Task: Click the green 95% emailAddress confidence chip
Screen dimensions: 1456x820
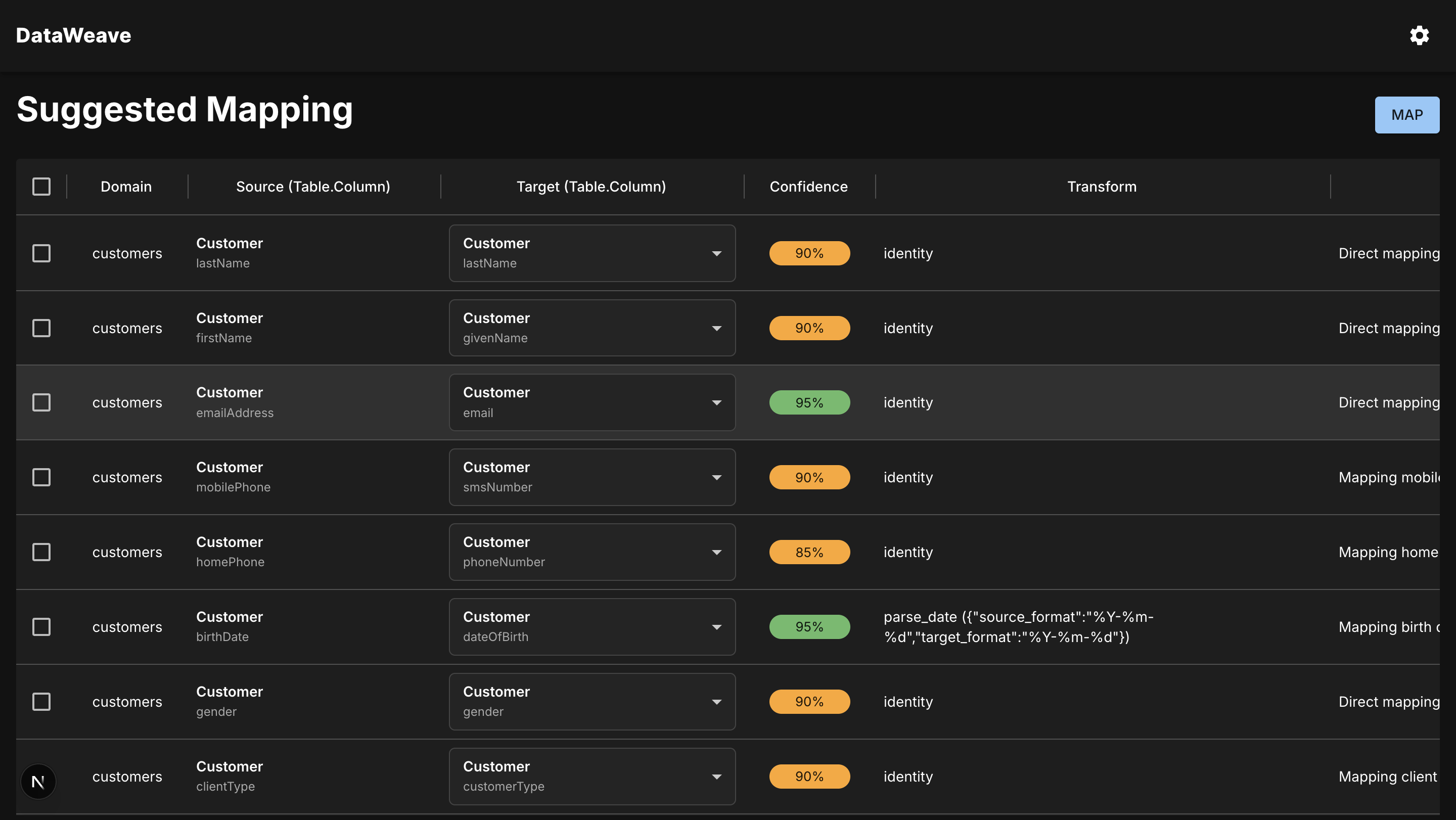Action: pyautogui.click(x=809, y=402)
